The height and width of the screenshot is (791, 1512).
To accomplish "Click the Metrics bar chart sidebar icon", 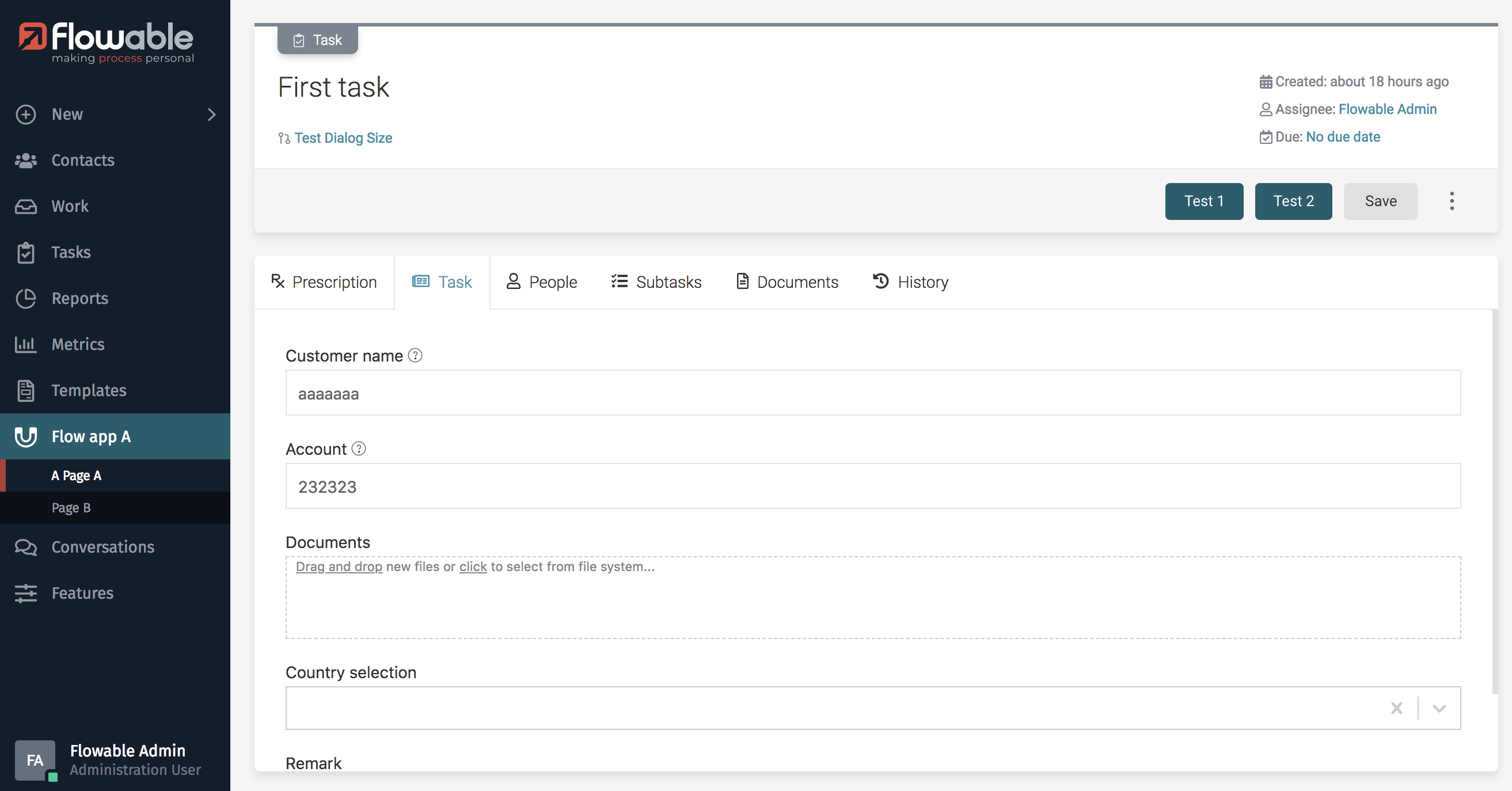I will tap(25, 344).
